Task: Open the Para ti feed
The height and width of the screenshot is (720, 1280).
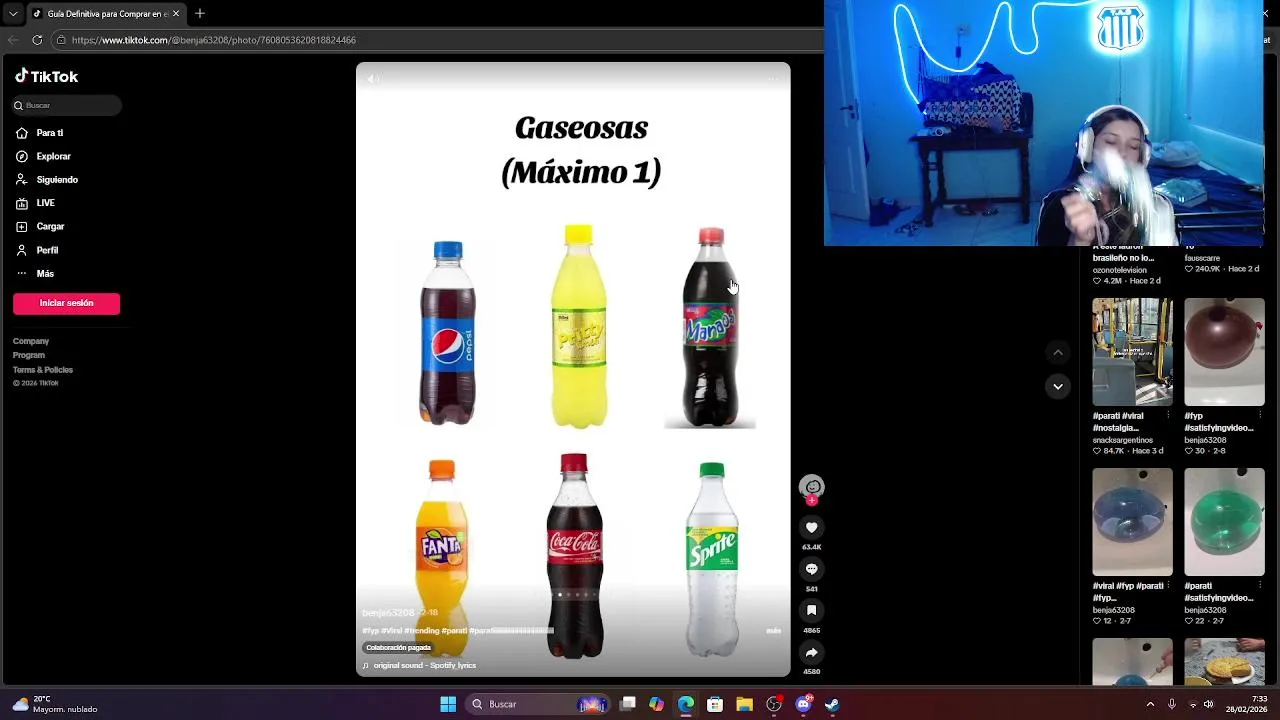Action: click(x=40, y=133)
